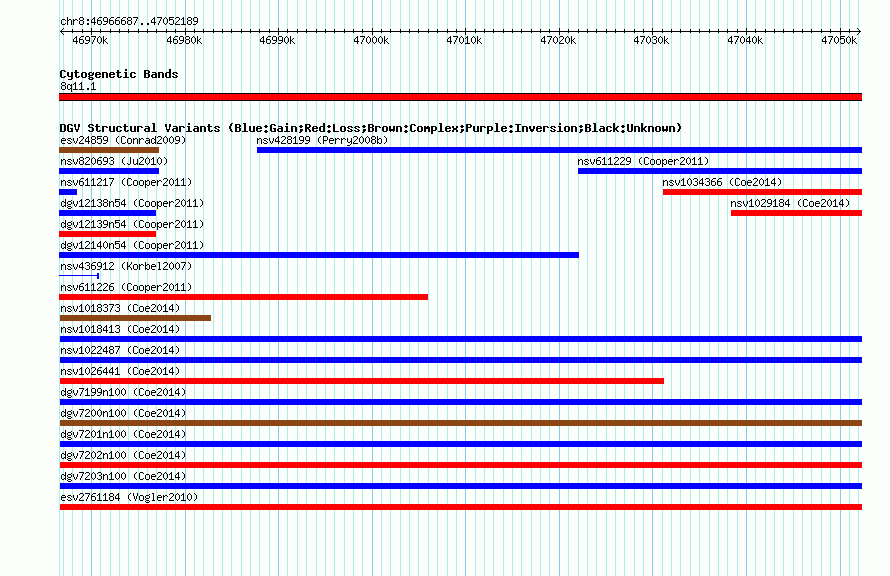This screenshot has height=576, width=890.
Task: Select the red dgv7202n100 loss bar
Action: coord(460,465)
